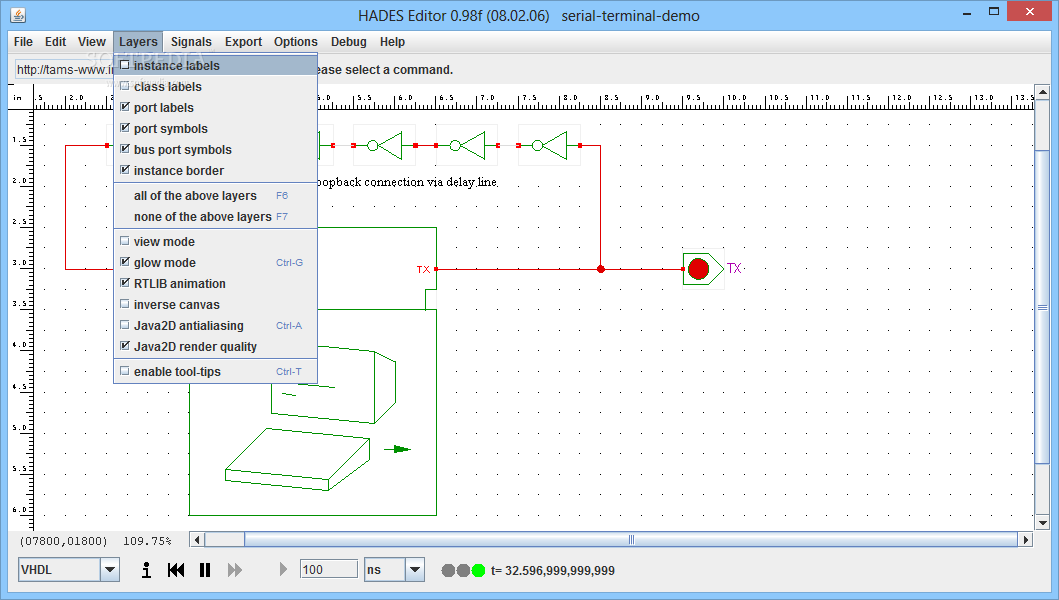Select the leftmost visible inverter gate
The width and height of the screenshot is (1059, 600).
point(384,145)
